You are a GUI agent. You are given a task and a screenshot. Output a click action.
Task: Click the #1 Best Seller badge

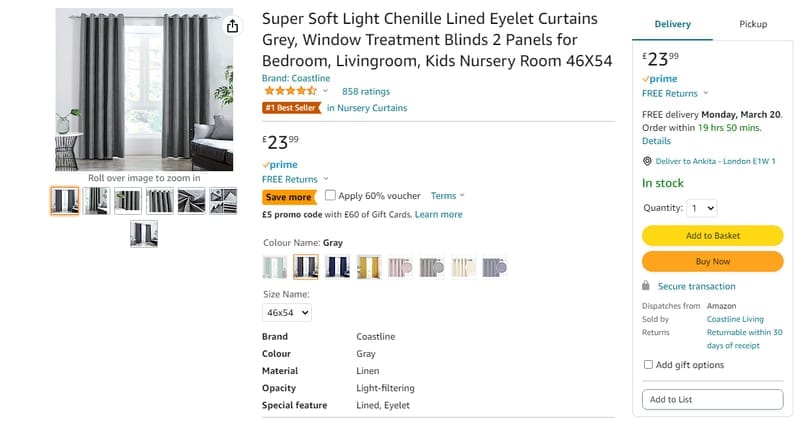click(291, 108)
